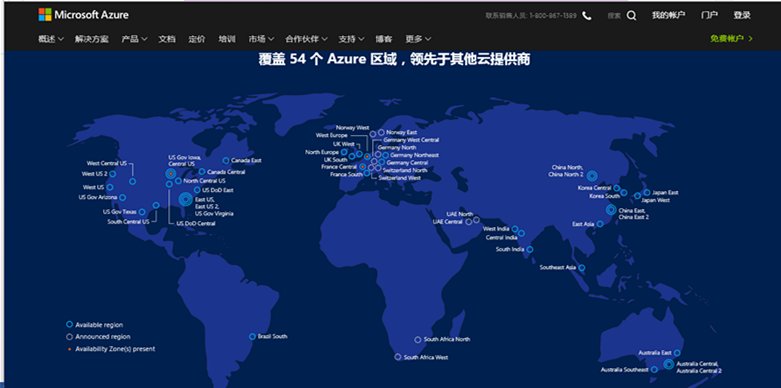Select the UAE North region marker
The width and height of the screenshot is (781, 388).
pyautogui.click(x=476, y=219)
